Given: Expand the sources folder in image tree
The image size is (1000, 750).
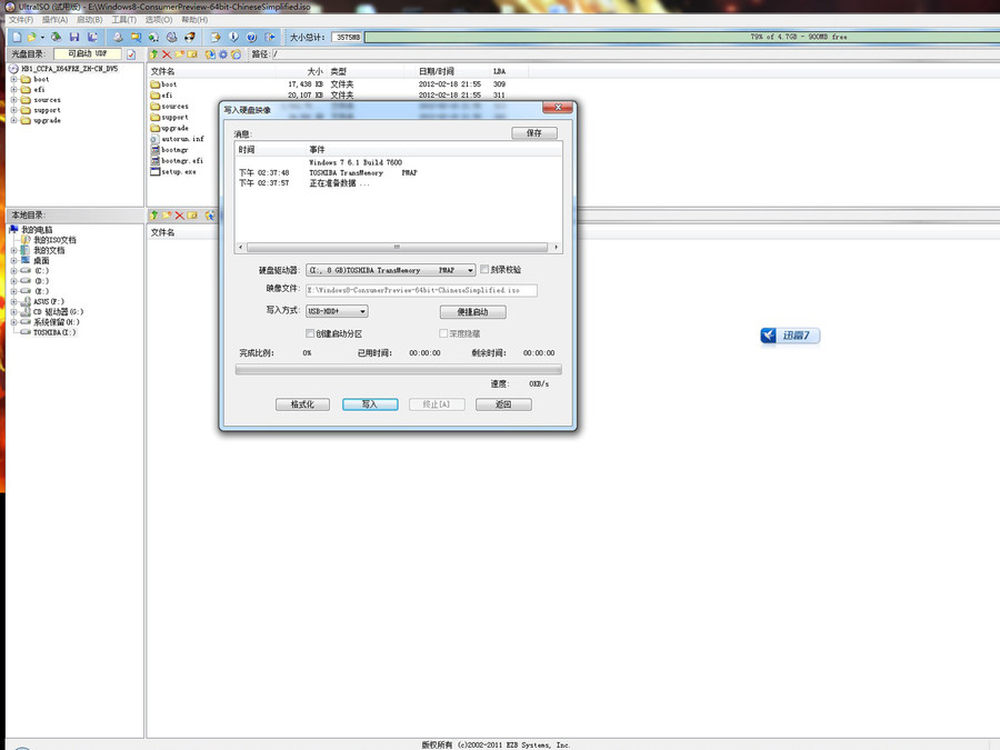Looking at the screenshot, I should (13, 99).
